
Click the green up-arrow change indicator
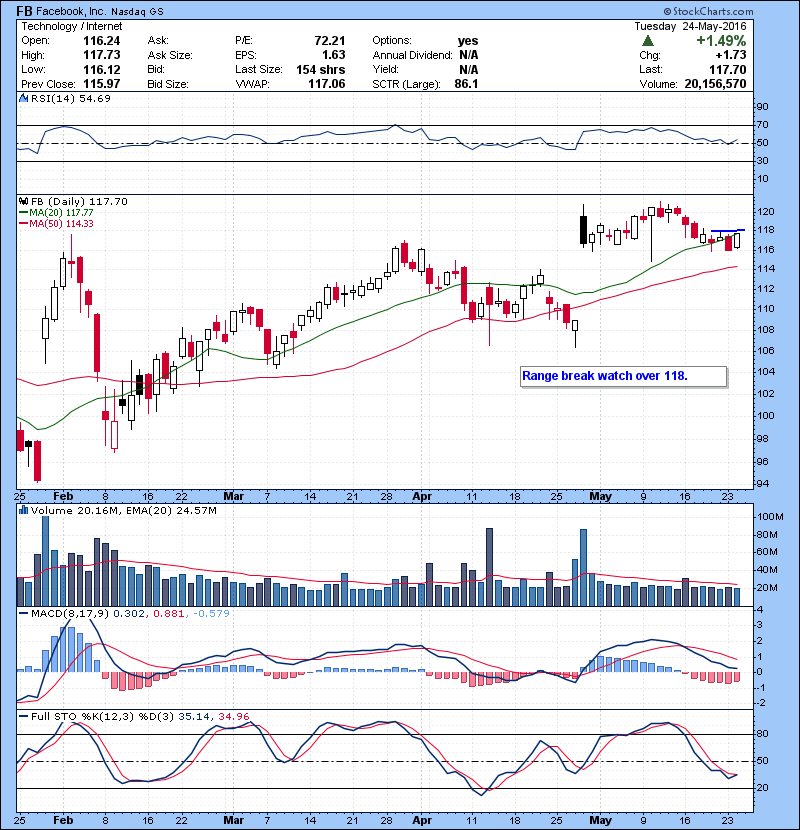point(648,41)
